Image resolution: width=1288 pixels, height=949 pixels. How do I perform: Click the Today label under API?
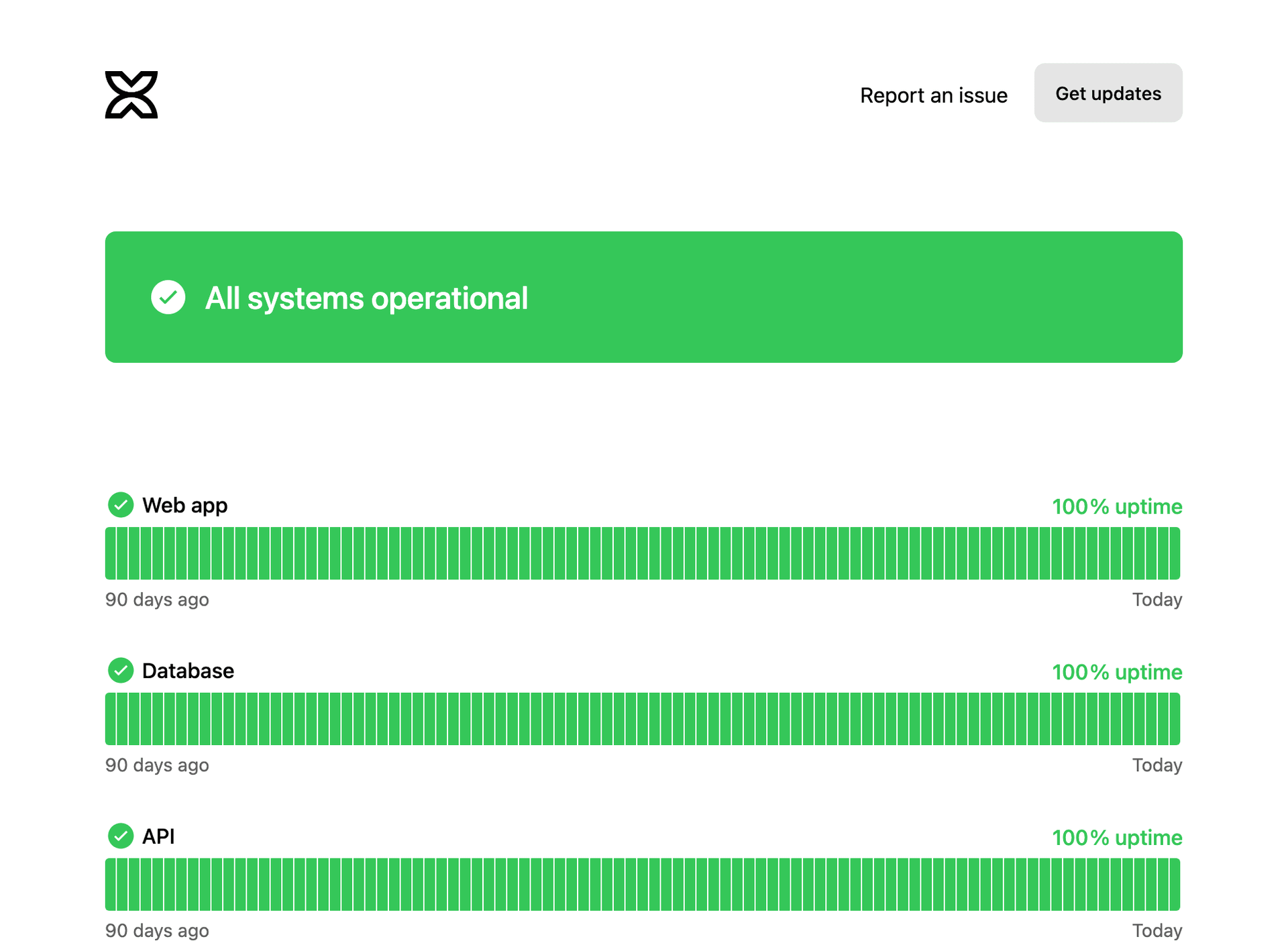[1157, 931]
